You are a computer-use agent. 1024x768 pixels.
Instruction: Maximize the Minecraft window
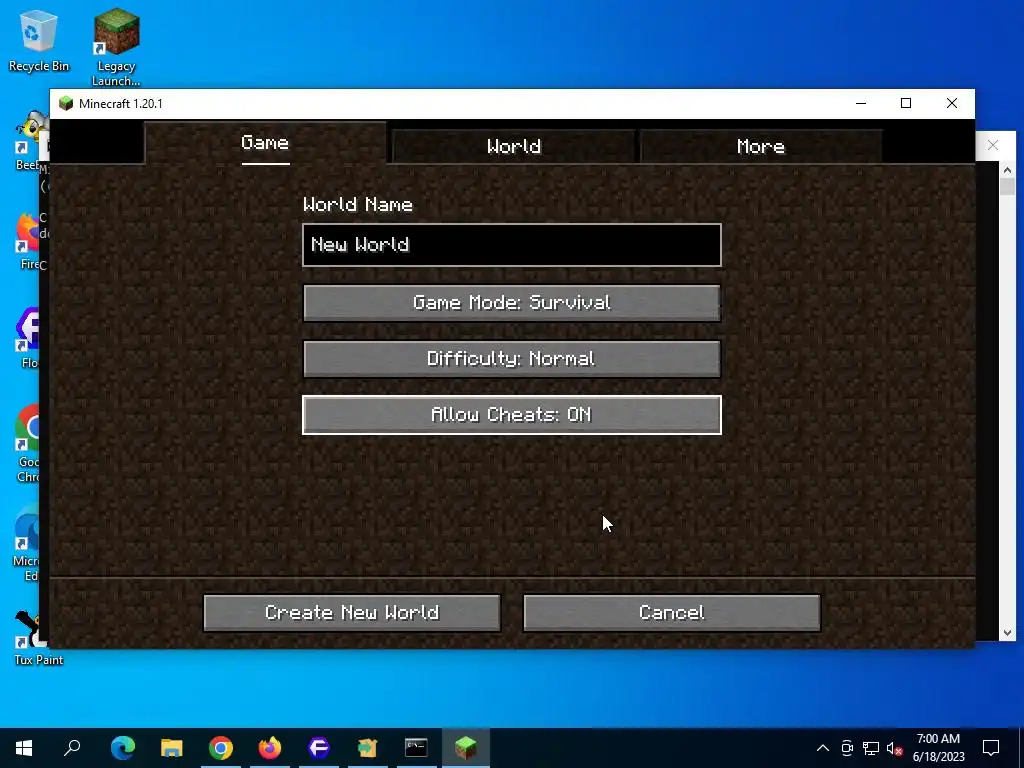pyautogui.click(x=906, y=103)
